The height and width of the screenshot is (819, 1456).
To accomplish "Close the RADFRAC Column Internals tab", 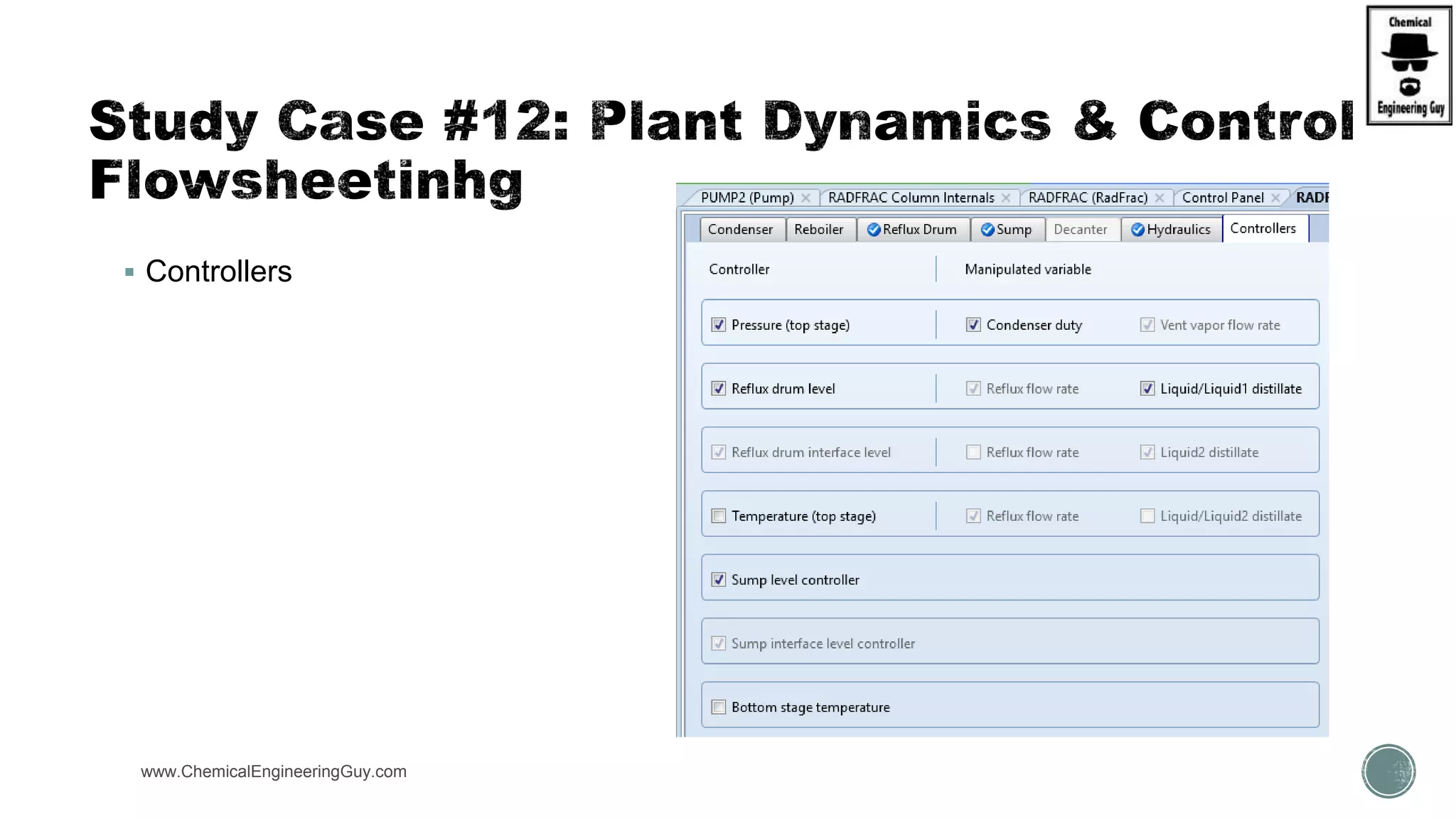I will 1006,198.
